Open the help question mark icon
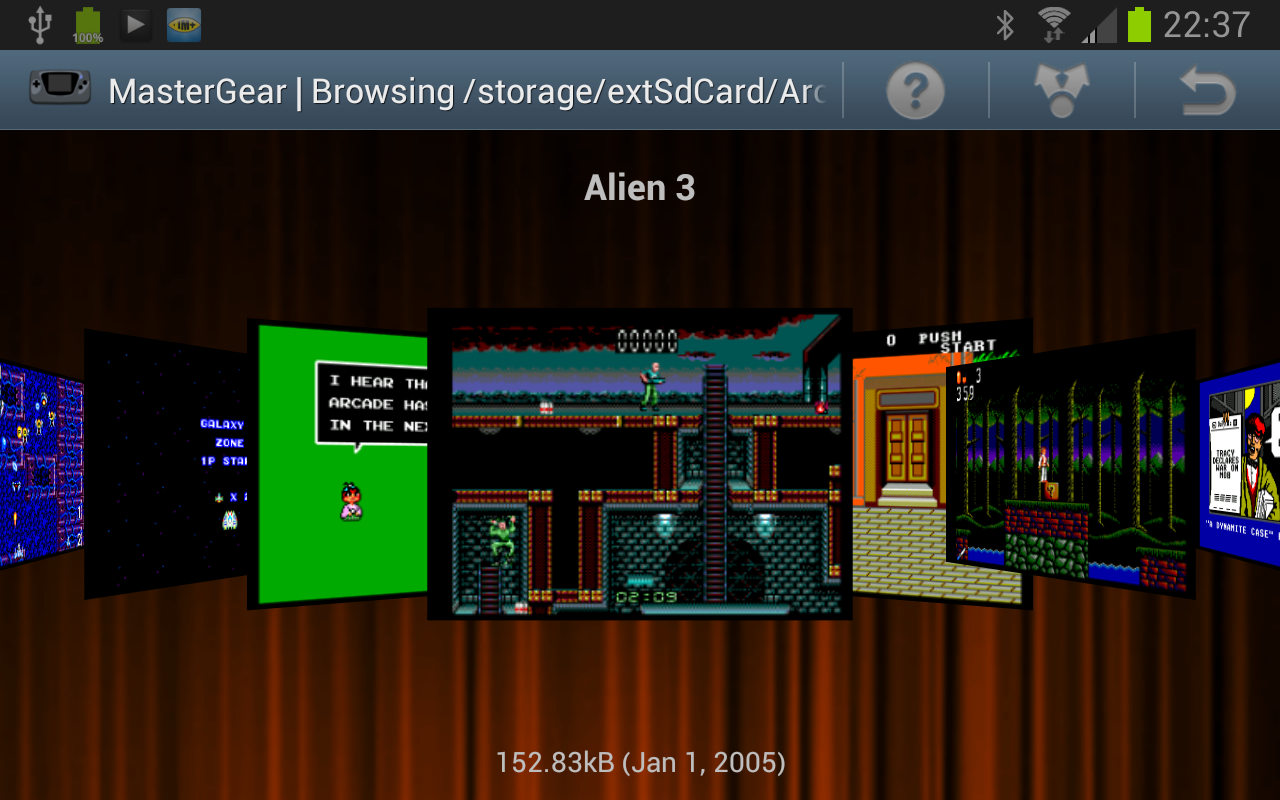The width and height of the screenshot is (1280, 800). [915, 91]
